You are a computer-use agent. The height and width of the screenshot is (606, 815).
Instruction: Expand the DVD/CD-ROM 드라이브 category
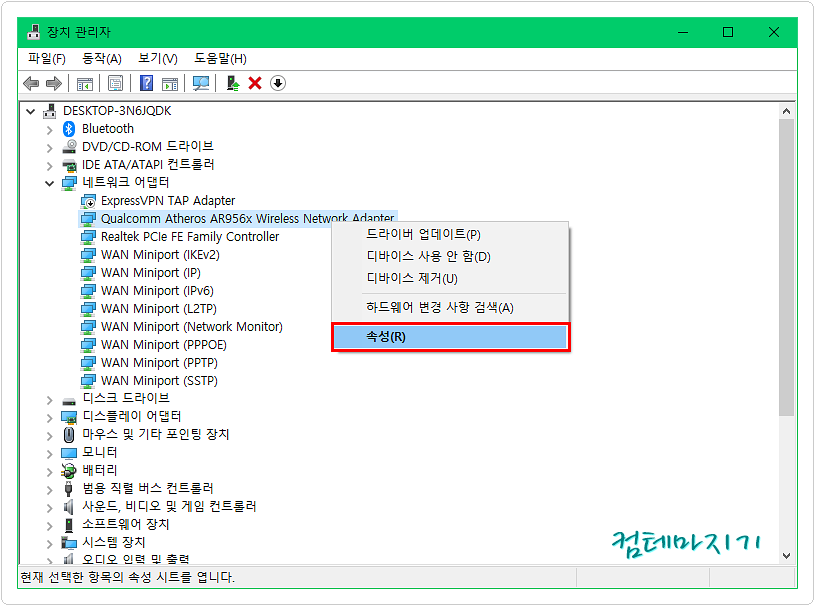[x=49, y=148]
